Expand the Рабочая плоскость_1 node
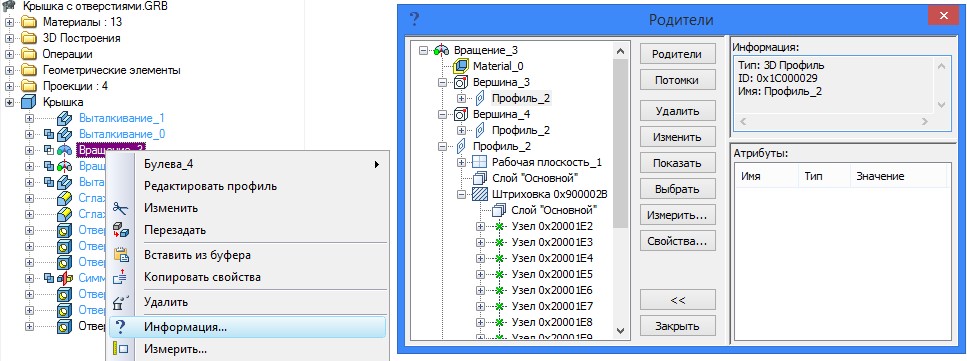 pos(461,162)
